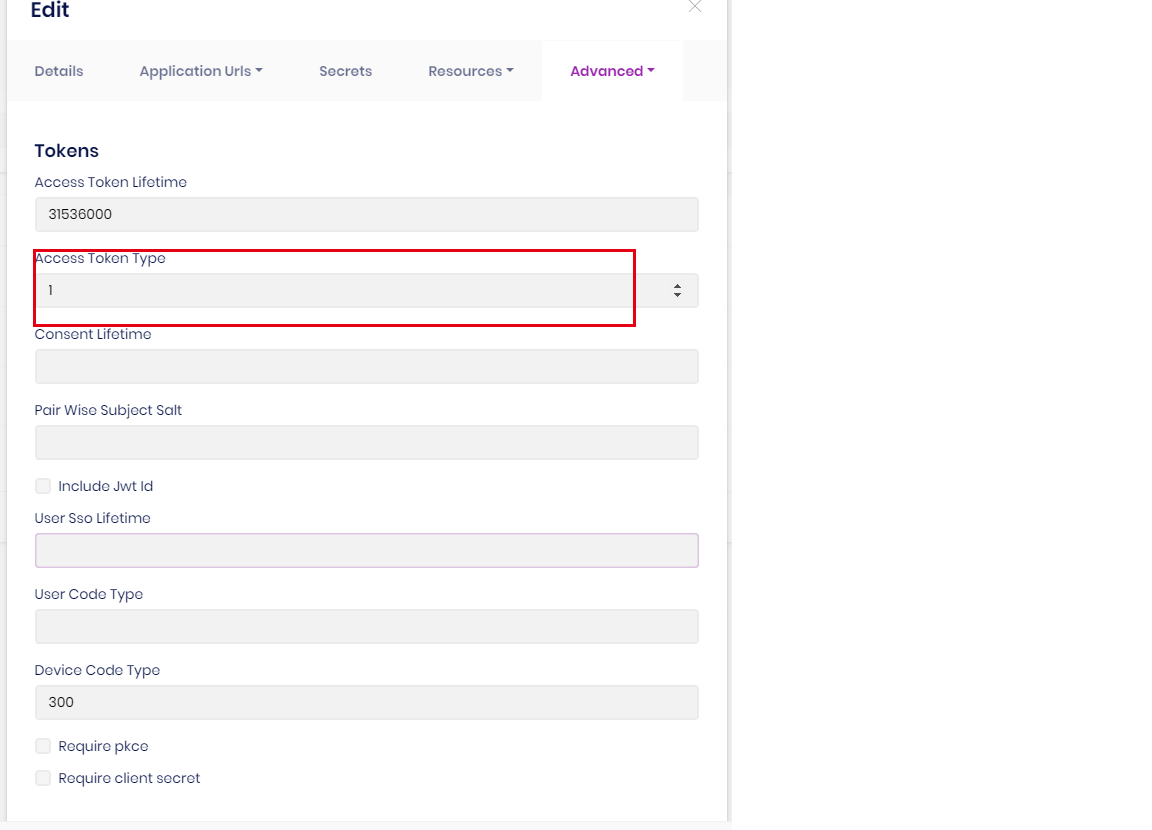Click the Access Token Lifetime label text
Viewport: 1152px width, 830px height.
[110, 183]
